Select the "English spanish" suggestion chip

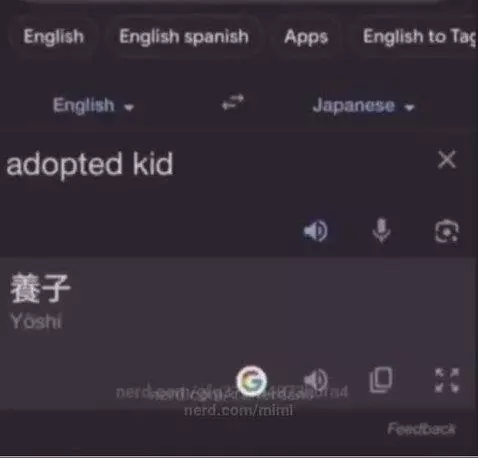pyautogui.click(x=184, y=37)
